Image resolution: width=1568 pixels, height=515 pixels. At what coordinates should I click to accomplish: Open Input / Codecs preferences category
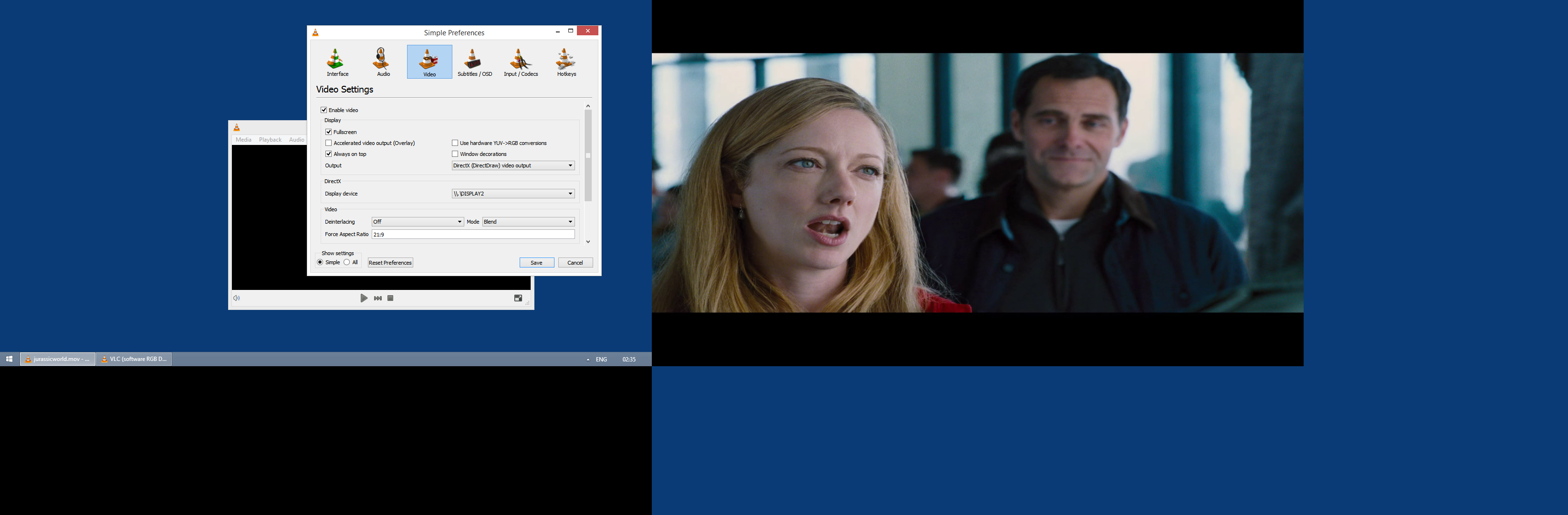coord(521,62)
